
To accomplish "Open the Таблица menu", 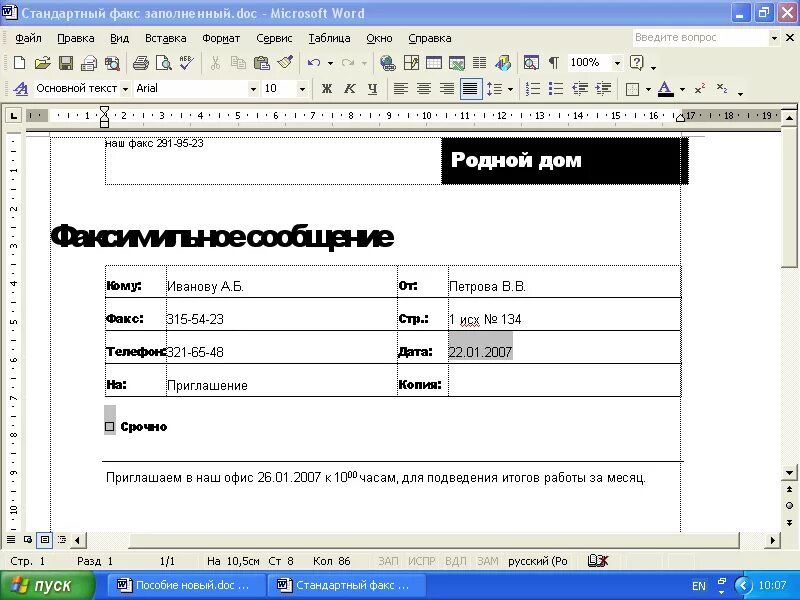I will point(329,38).
